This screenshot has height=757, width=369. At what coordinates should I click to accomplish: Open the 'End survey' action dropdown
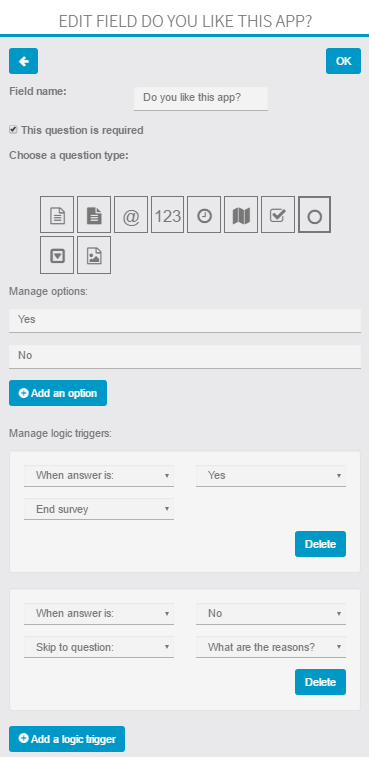[x=99, y=509]
